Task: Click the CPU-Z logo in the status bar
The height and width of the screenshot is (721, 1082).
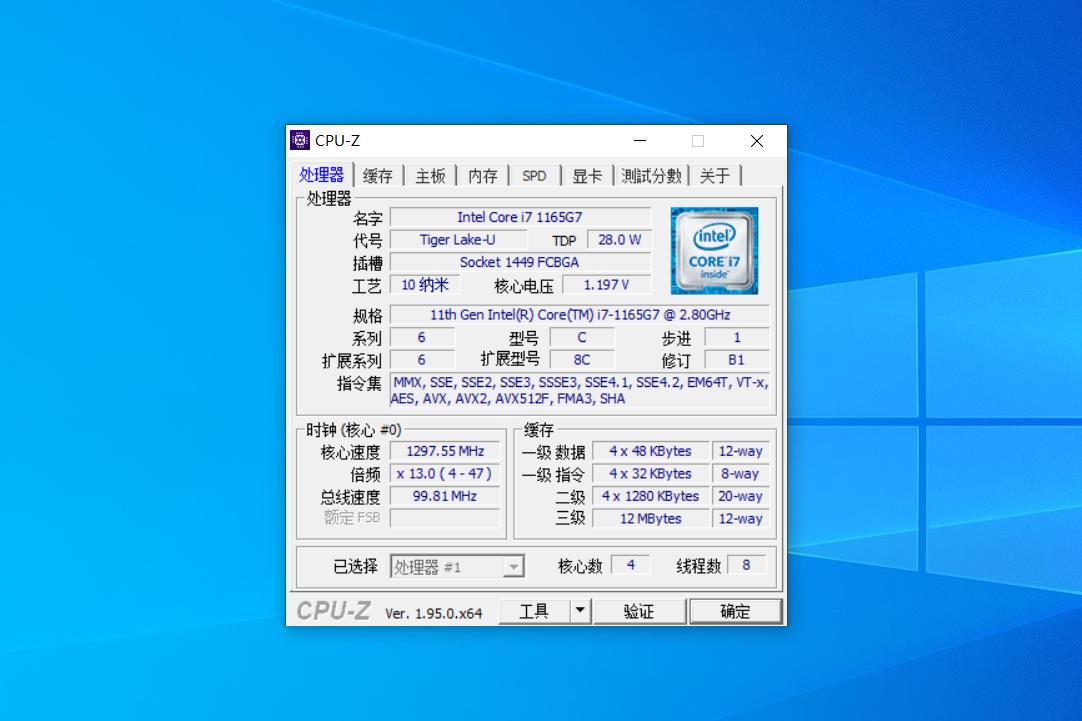Action: pyautogui.click(x=330, y=610)
